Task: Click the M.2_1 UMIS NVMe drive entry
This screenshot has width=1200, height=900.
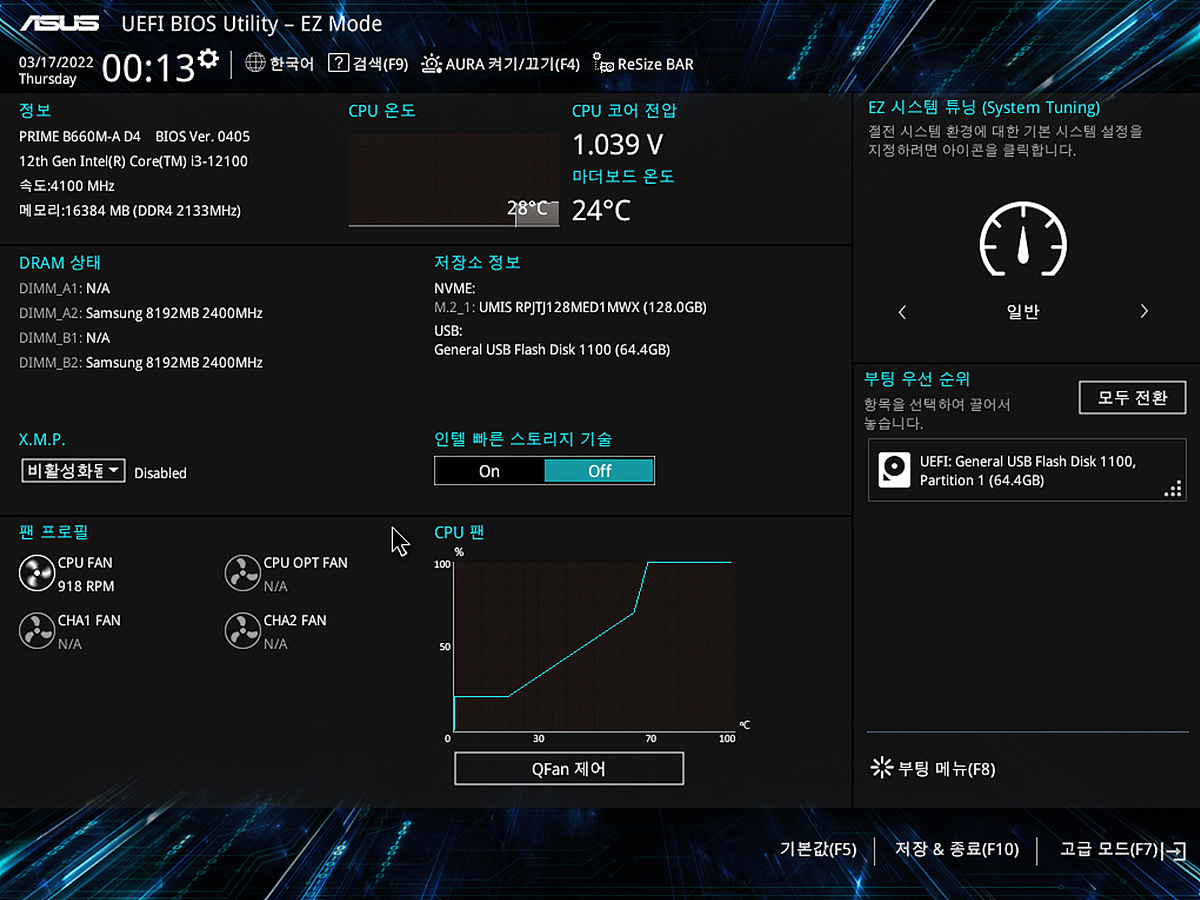Action: tap(570, 307)
